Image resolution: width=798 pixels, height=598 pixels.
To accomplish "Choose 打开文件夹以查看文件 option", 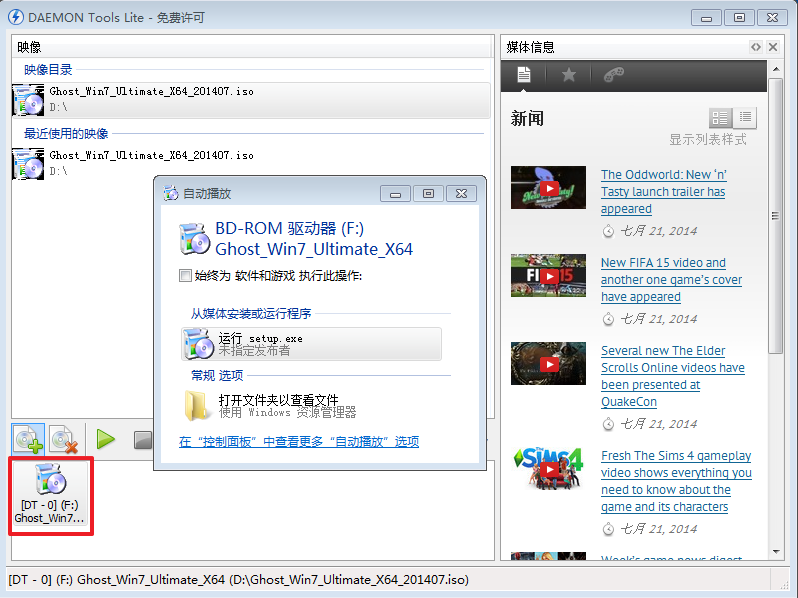I will tap(311, 406).
